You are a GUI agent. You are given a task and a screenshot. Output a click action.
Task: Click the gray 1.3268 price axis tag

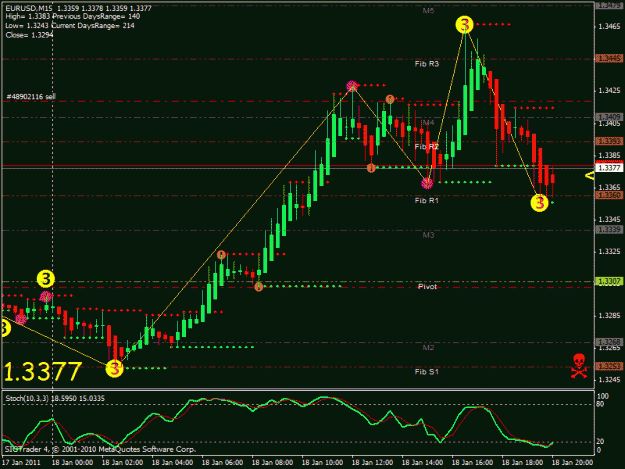609,342
